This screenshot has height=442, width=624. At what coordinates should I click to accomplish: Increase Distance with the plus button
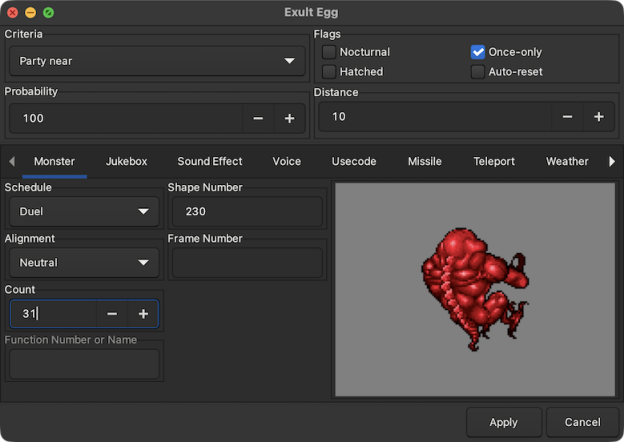[599, 117]
